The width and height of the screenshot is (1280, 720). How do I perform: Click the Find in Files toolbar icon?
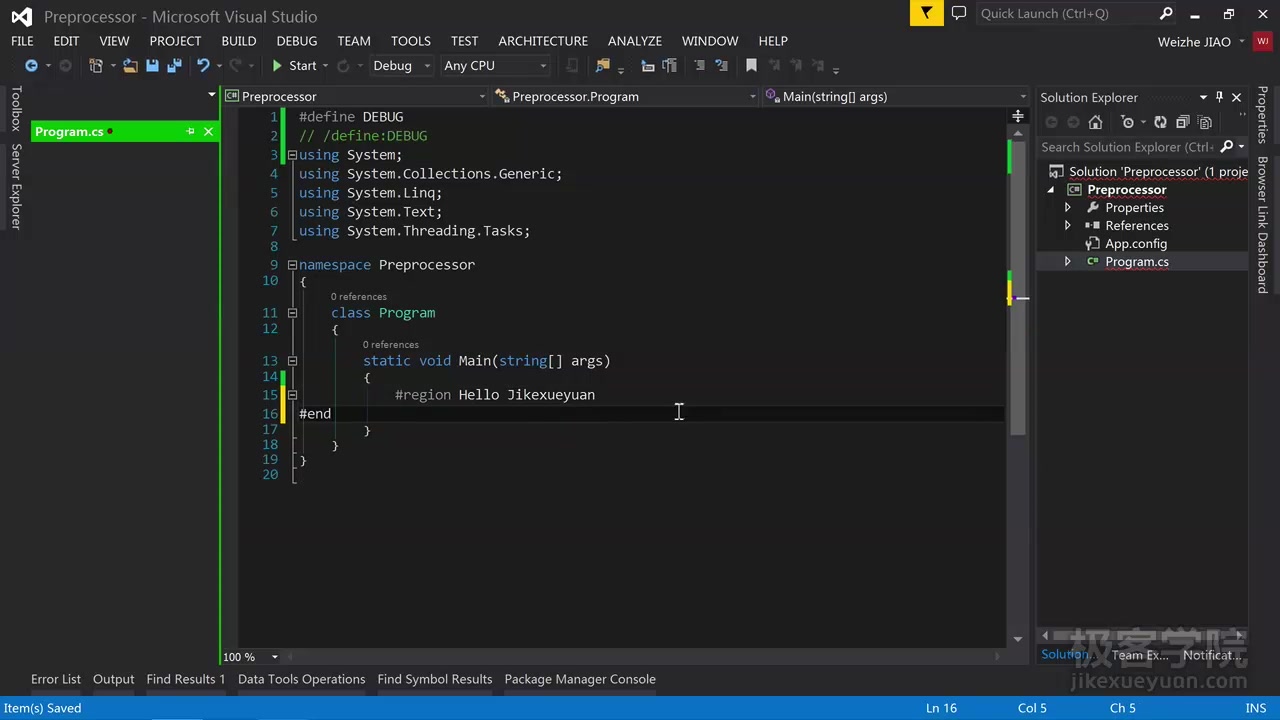click(x=602, y=66)
